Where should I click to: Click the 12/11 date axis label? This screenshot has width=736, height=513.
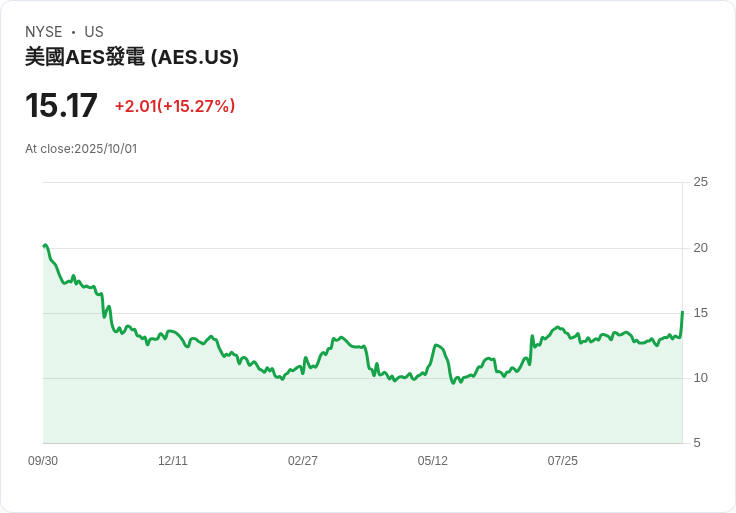click(173, 461)
